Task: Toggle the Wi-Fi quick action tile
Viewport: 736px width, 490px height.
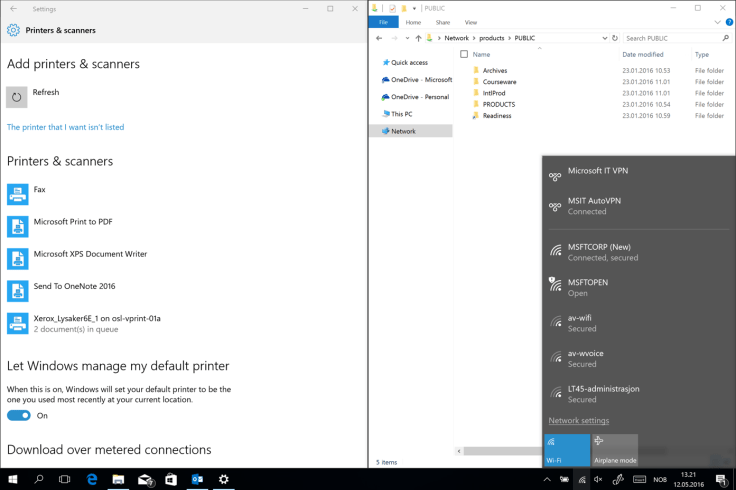Action: [567, 450]
